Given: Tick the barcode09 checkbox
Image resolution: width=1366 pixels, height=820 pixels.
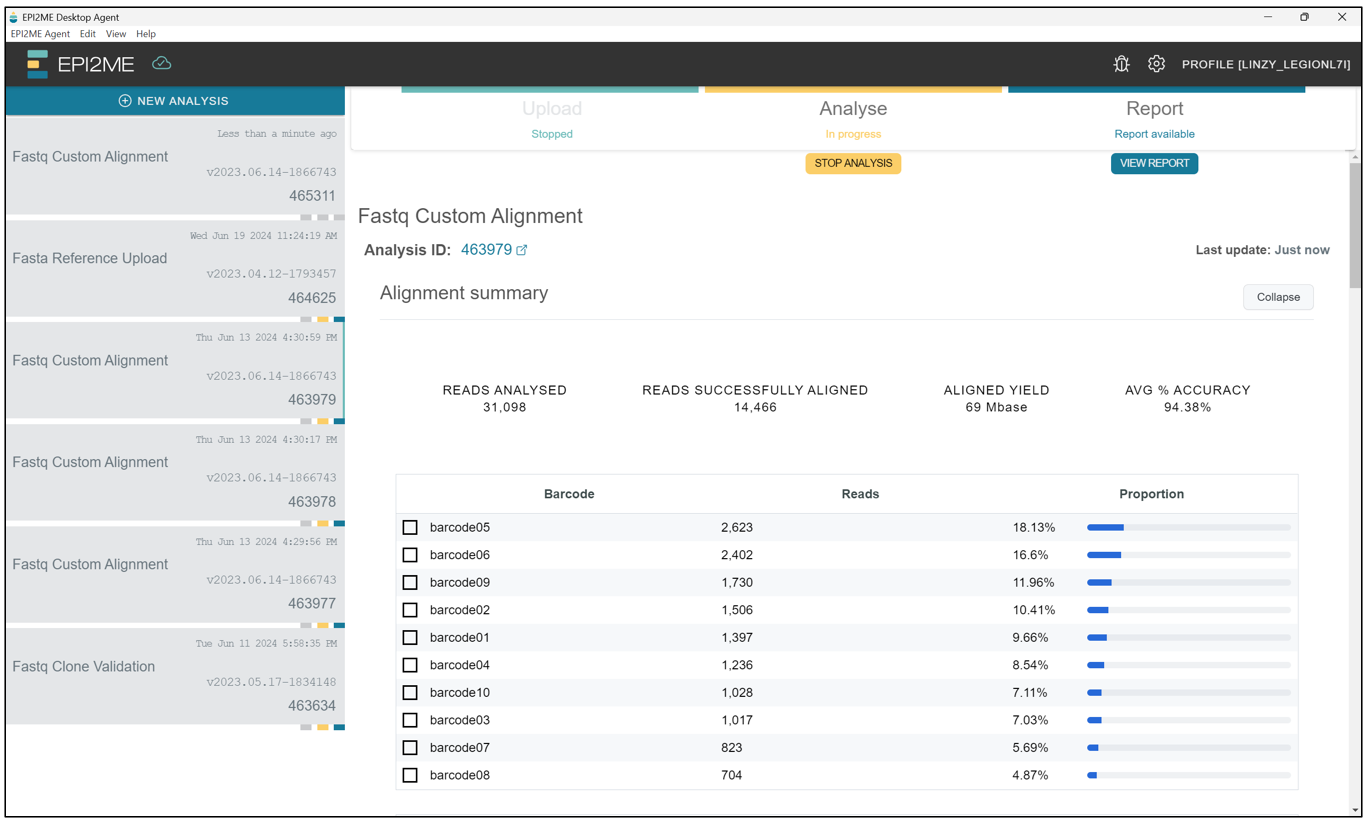Looking at the screenshot, I should (410, 582).
